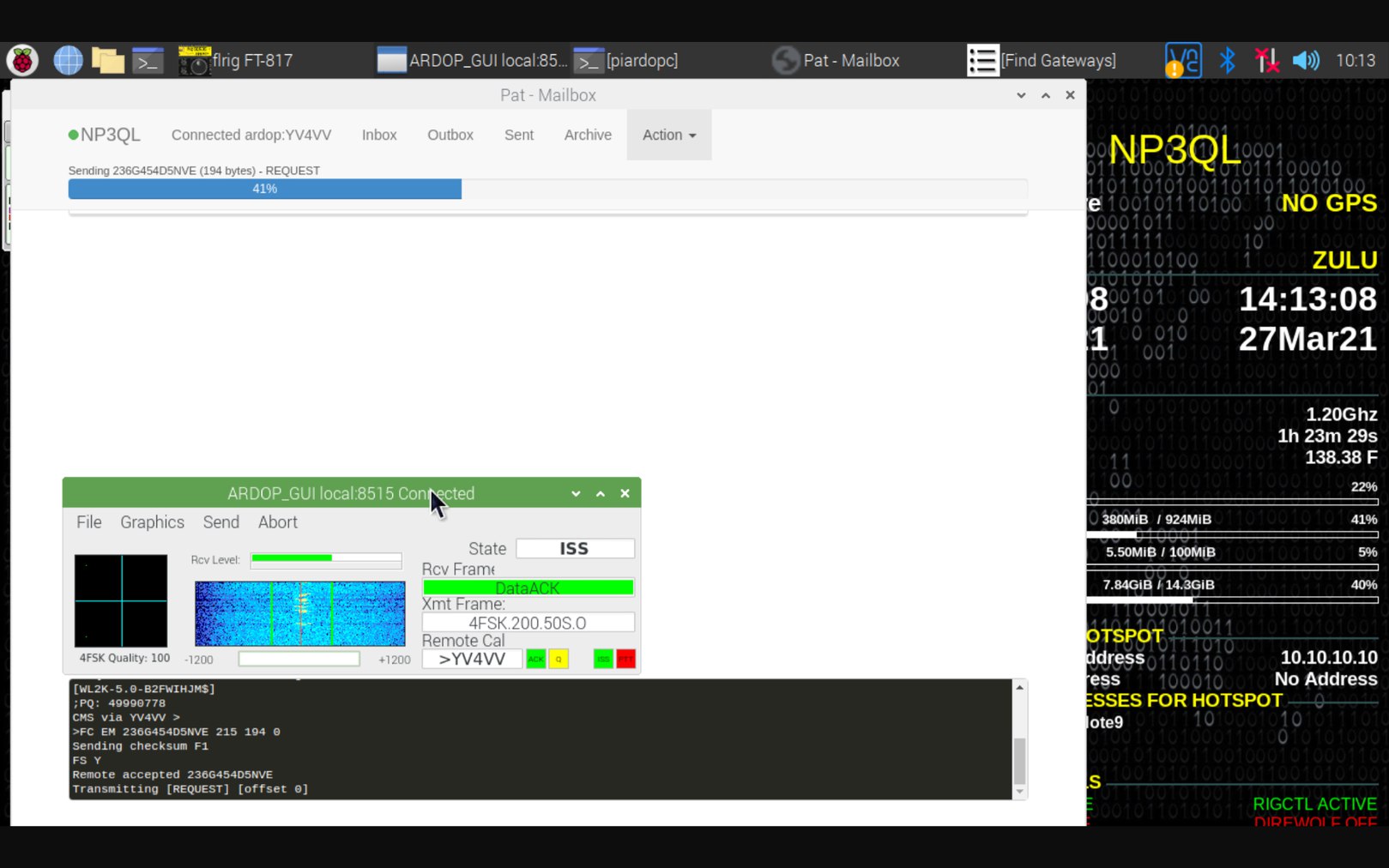Click the console log scrollbar thumb
Image resolution: width=1389 pixels, height=868 pixels.
tap(1019, 761)
